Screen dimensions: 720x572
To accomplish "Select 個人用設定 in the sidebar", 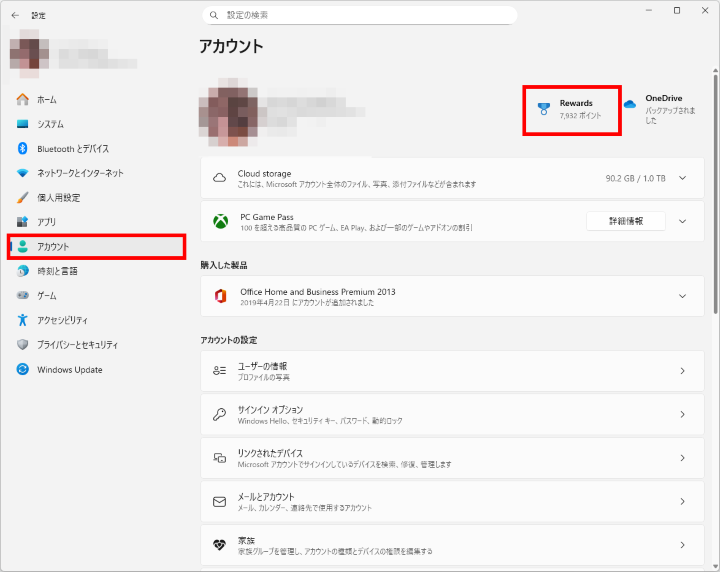I will [96, 197].
